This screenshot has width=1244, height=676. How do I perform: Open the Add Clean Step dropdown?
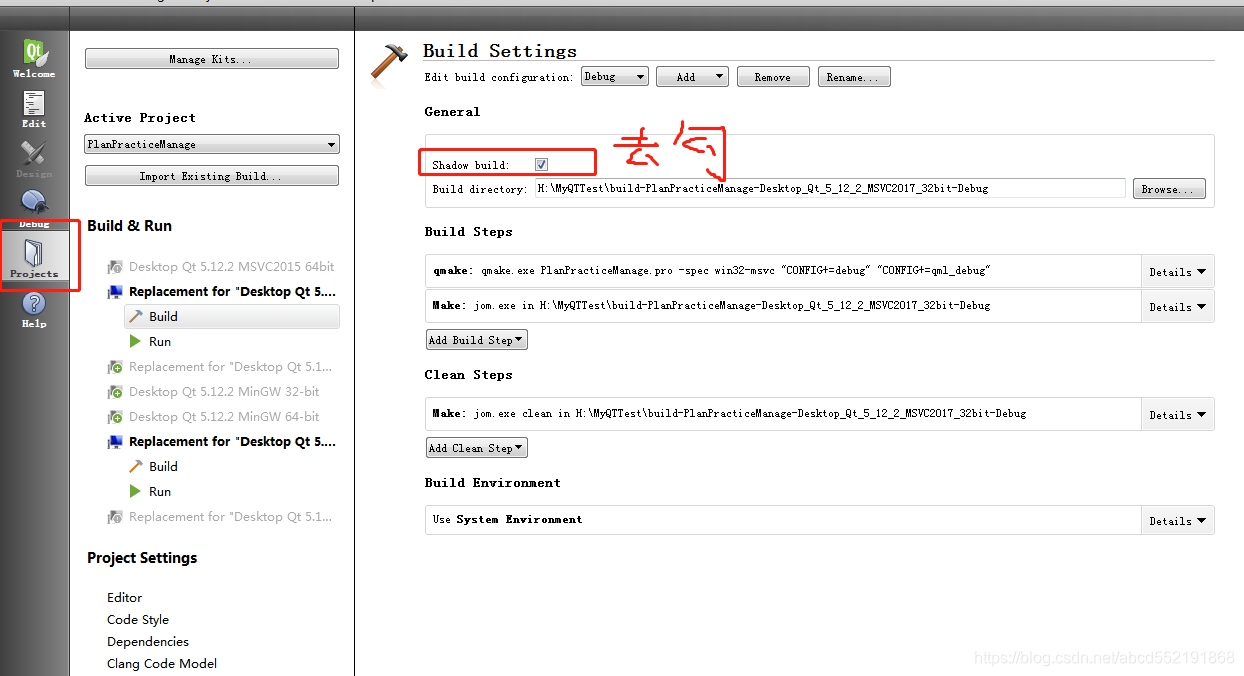tap(476, 448)
